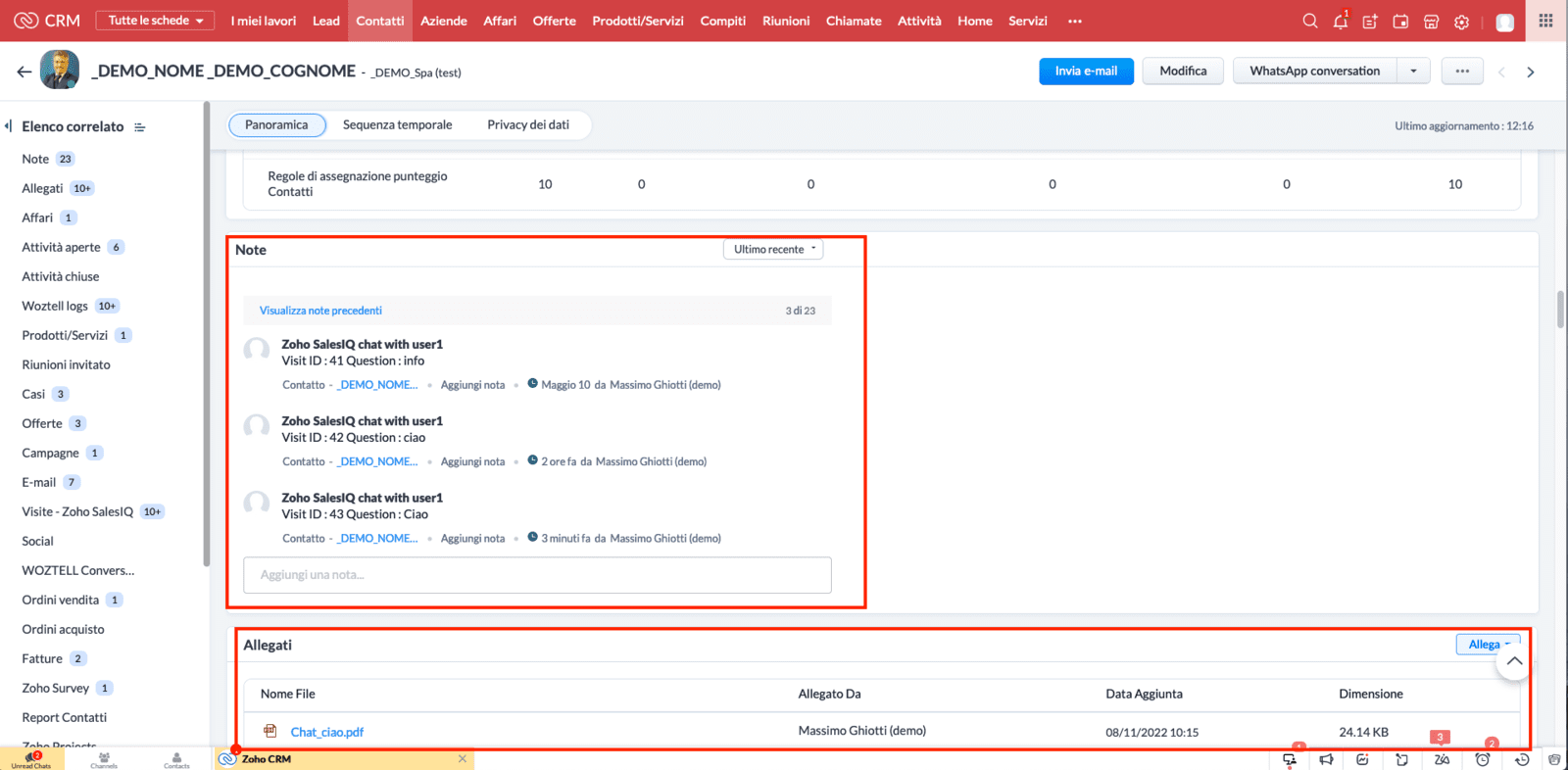Click Aggiungi nota on Visit ID 41 note
Viewport: 1568px width, 770px height.
click(x=472, y=385)
